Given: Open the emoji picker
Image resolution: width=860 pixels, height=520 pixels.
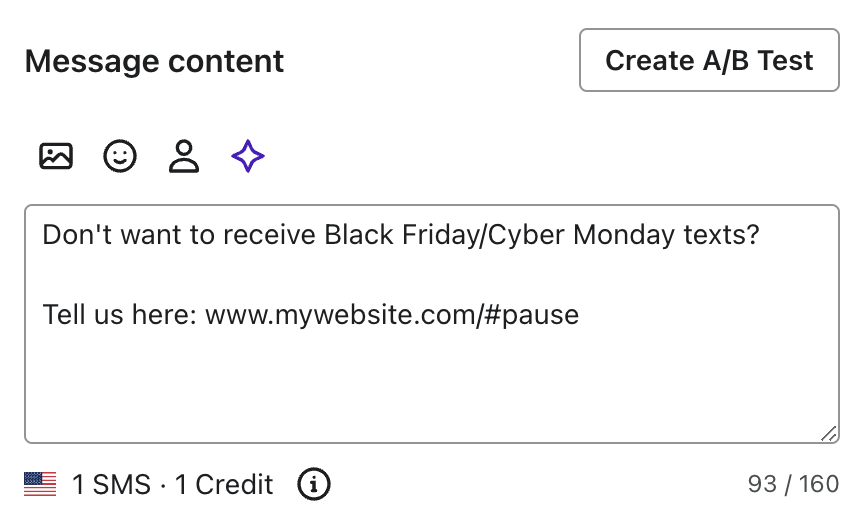Looking at the screenshot, I should click(x=120, y=156).
